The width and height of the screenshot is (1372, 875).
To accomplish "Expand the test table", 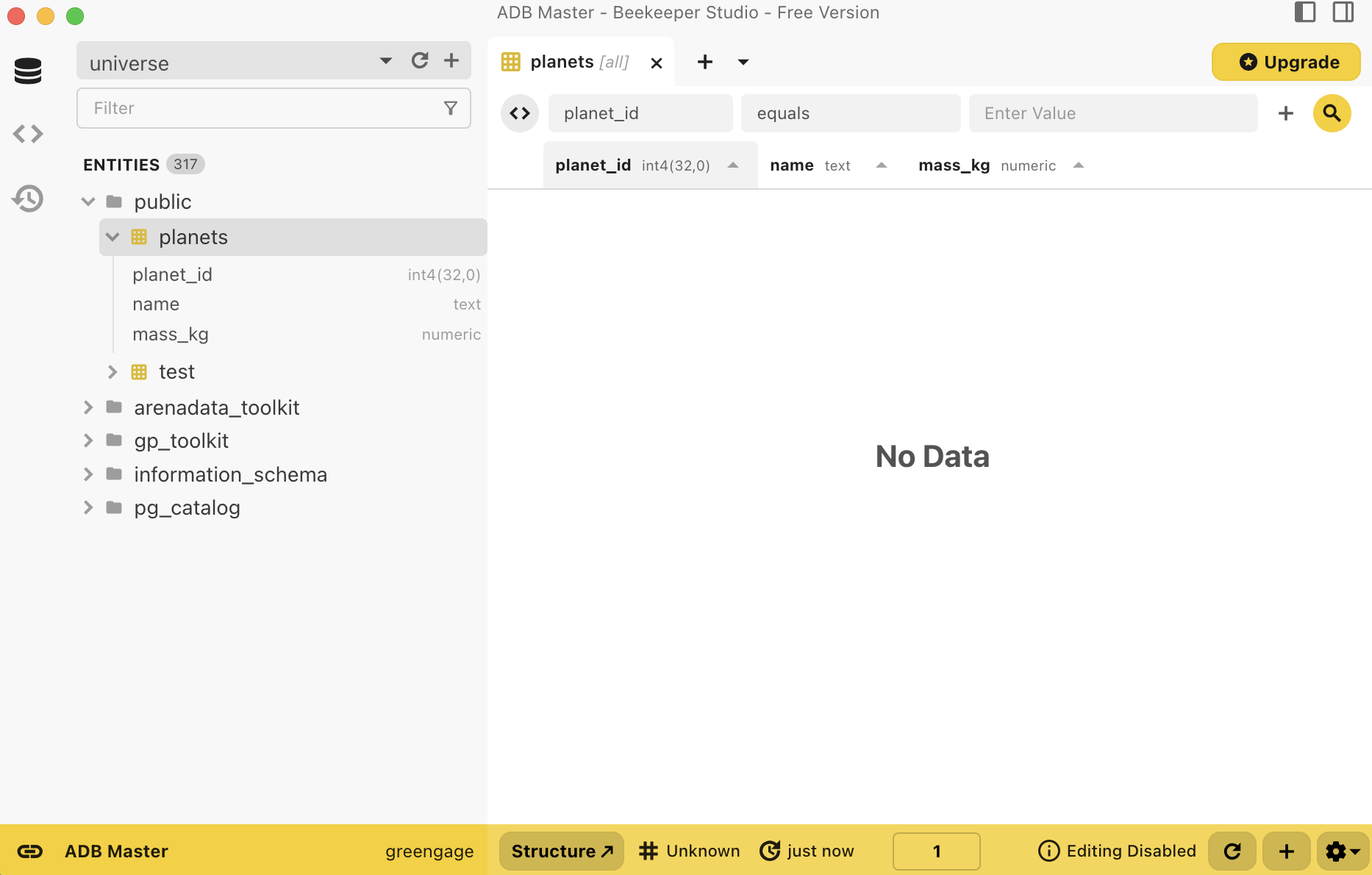I will tap(112, 372).
